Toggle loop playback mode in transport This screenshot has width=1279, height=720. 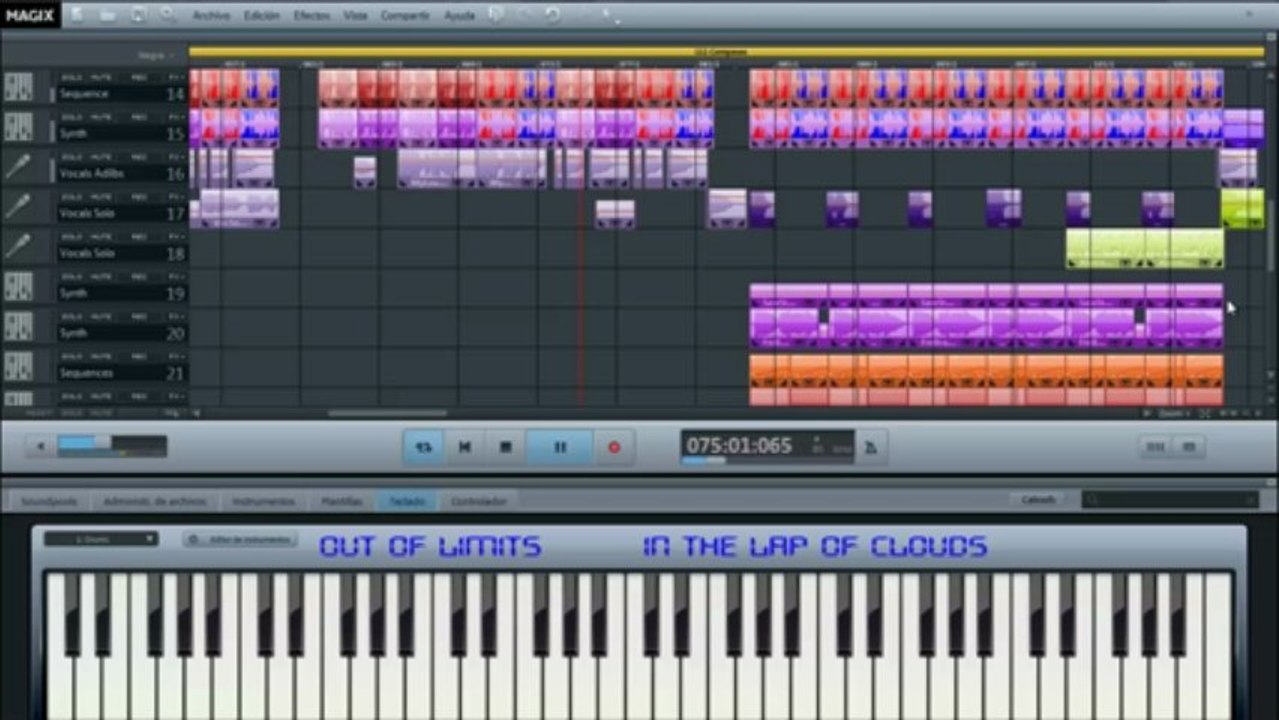pyautogui.click(x=423, y=447)
